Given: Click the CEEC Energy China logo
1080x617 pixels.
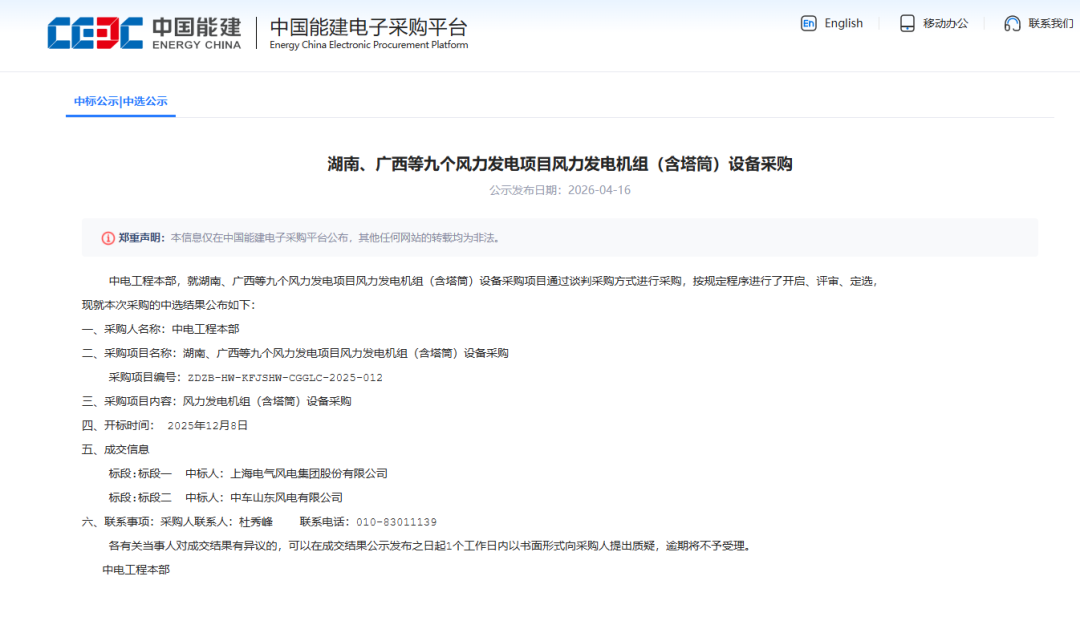Looking at the screenshot, I should click(x=145, y=33).
